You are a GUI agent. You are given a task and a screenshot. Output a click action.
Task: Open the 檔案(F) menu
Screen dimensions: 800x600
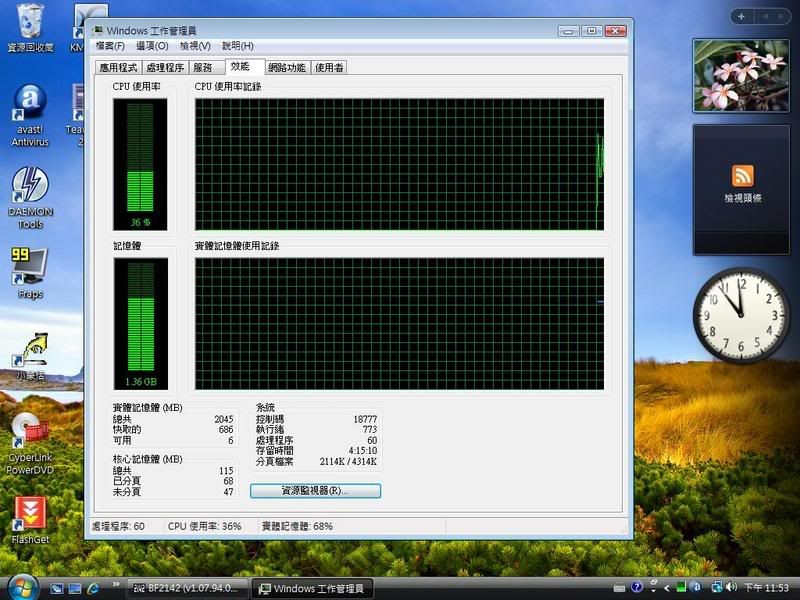[110, 46]
